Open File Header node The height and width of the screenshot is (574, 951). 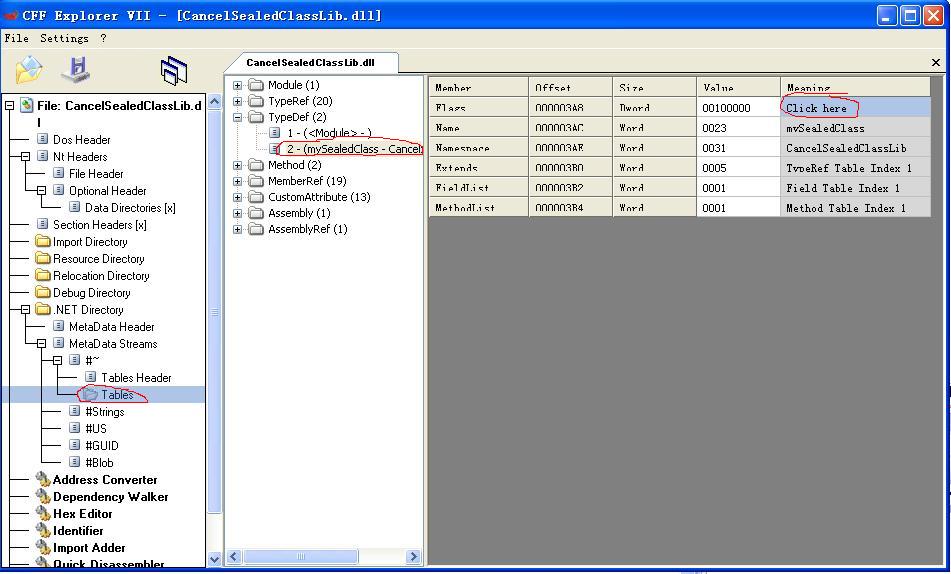point(96,174)
